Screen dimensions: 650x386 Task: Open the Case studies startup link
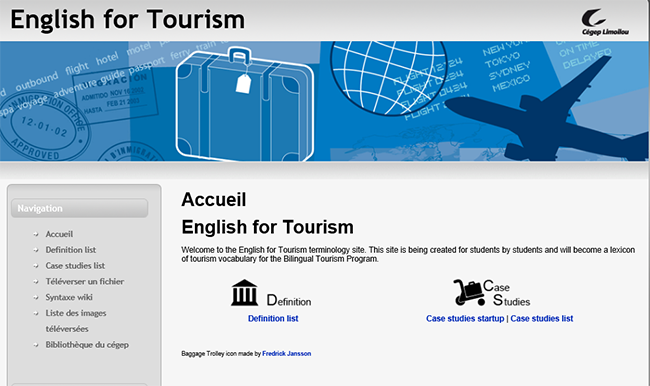[x=465, y=318]
